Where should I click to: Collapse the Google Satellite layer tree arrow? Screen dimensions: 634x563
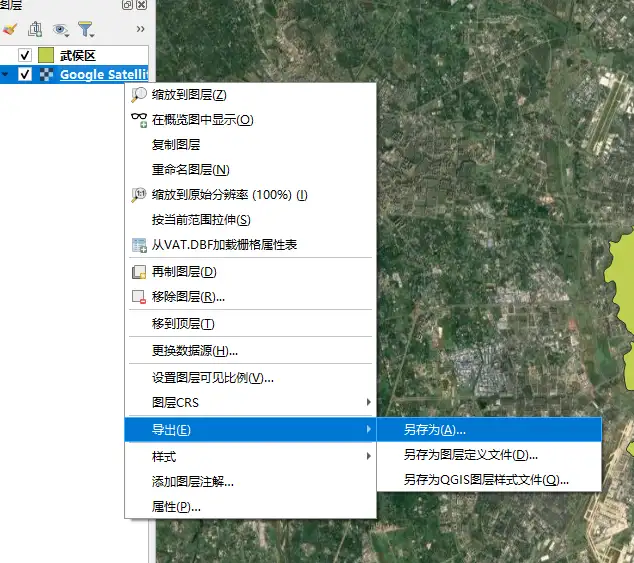pos(6,75)
